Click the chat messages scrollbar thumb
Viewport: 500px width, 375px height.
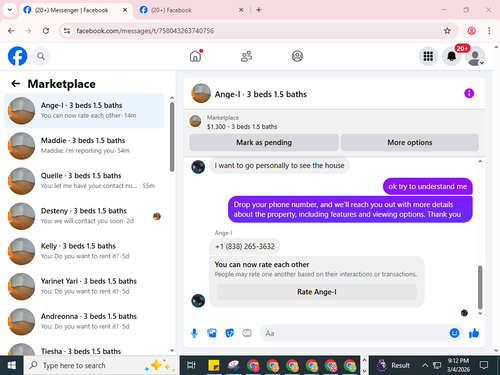coord(480,287)
